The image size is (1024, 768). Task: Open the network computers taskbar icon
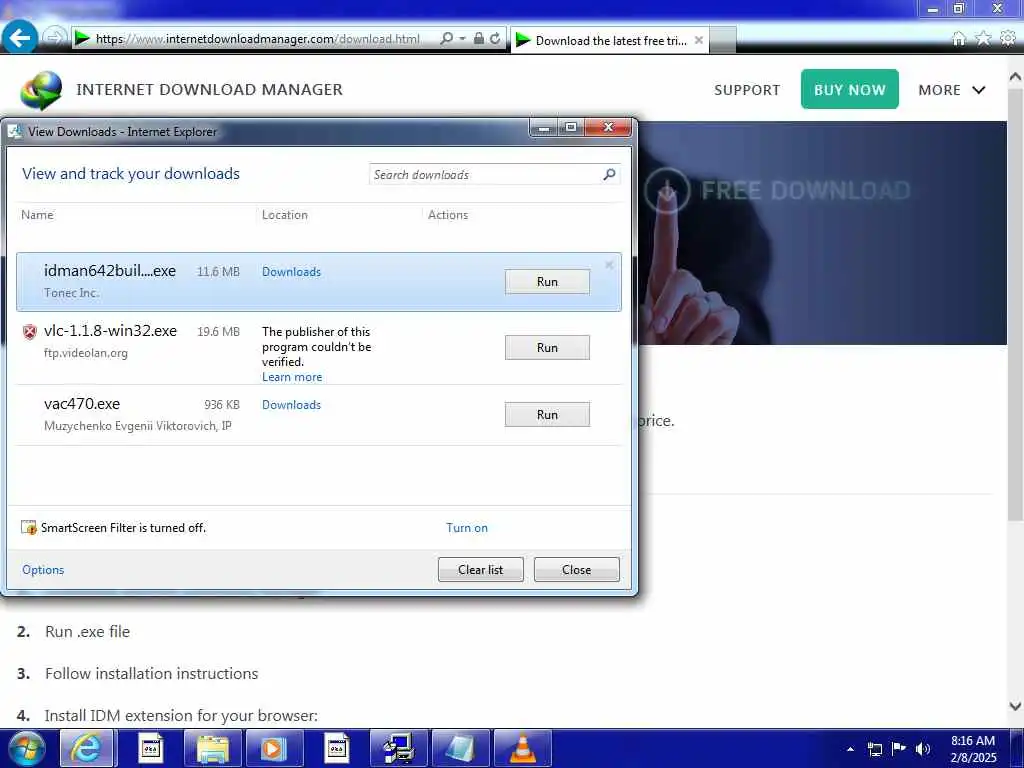[x=398, y=748]
